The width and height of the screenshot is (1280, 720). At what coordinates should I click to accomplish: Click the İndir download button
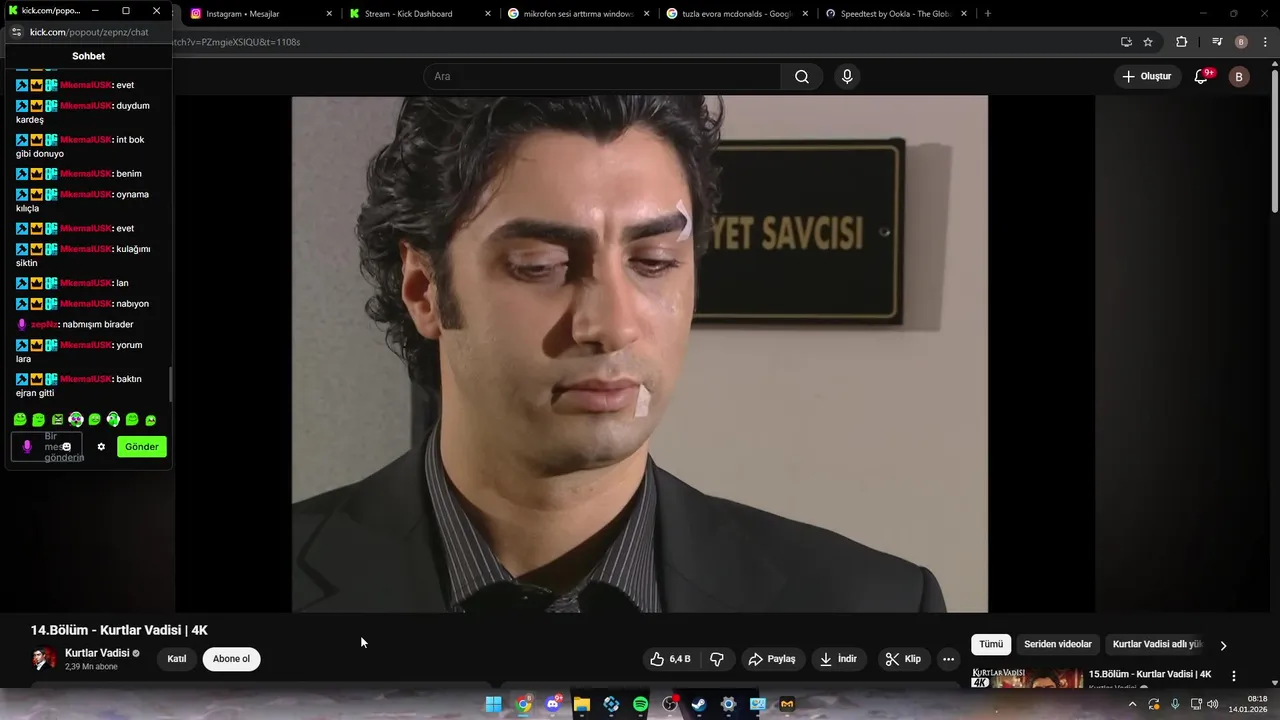838,659
